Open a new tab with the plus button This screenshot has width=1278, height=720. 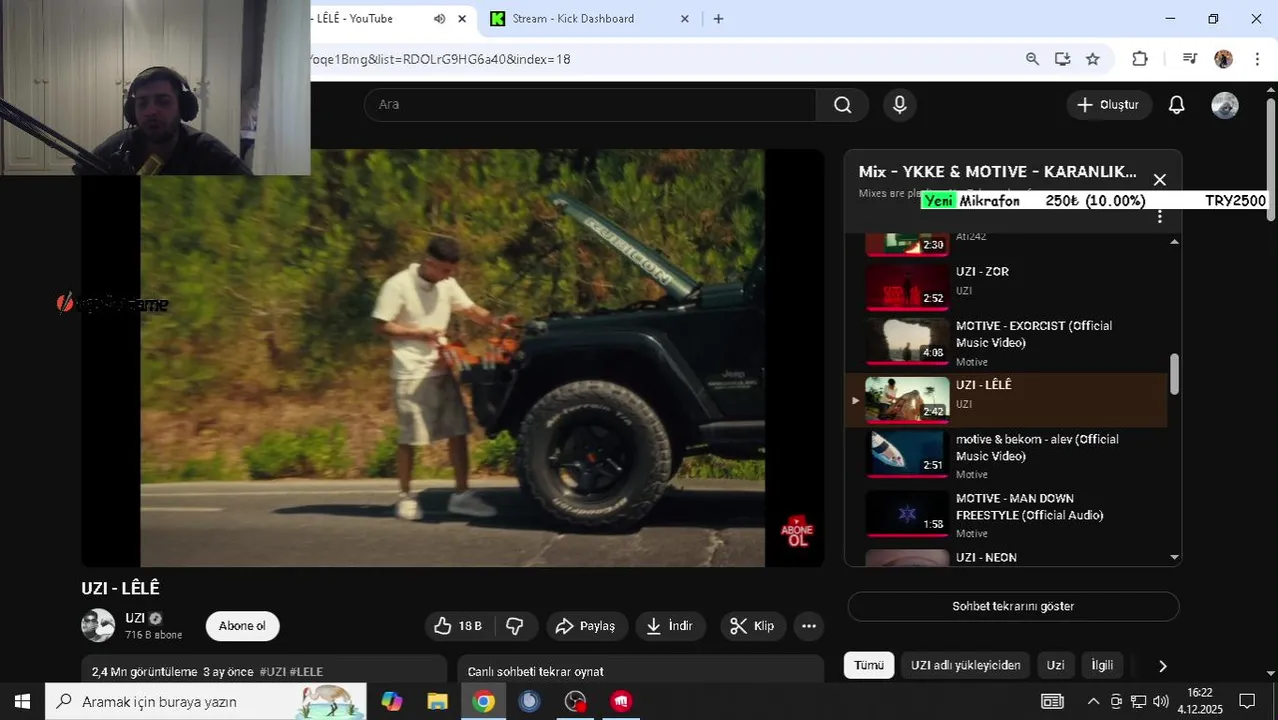coord(718,19)
